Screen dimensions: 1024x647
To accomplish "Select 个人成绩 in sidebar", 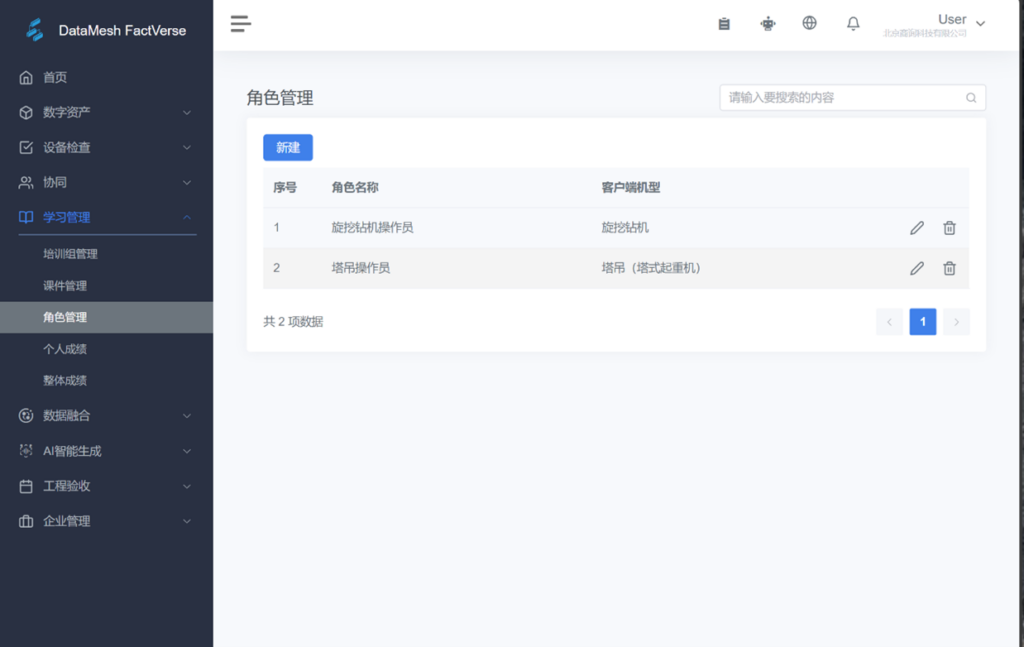I will 65,349.
